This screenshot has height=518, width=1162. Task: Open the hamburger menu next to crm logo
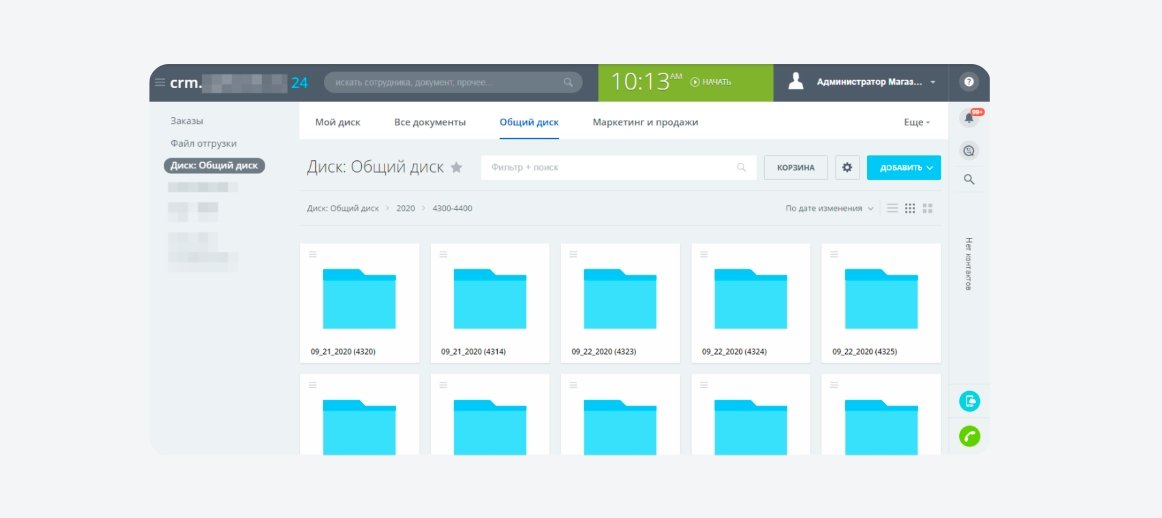pos(159,82)
